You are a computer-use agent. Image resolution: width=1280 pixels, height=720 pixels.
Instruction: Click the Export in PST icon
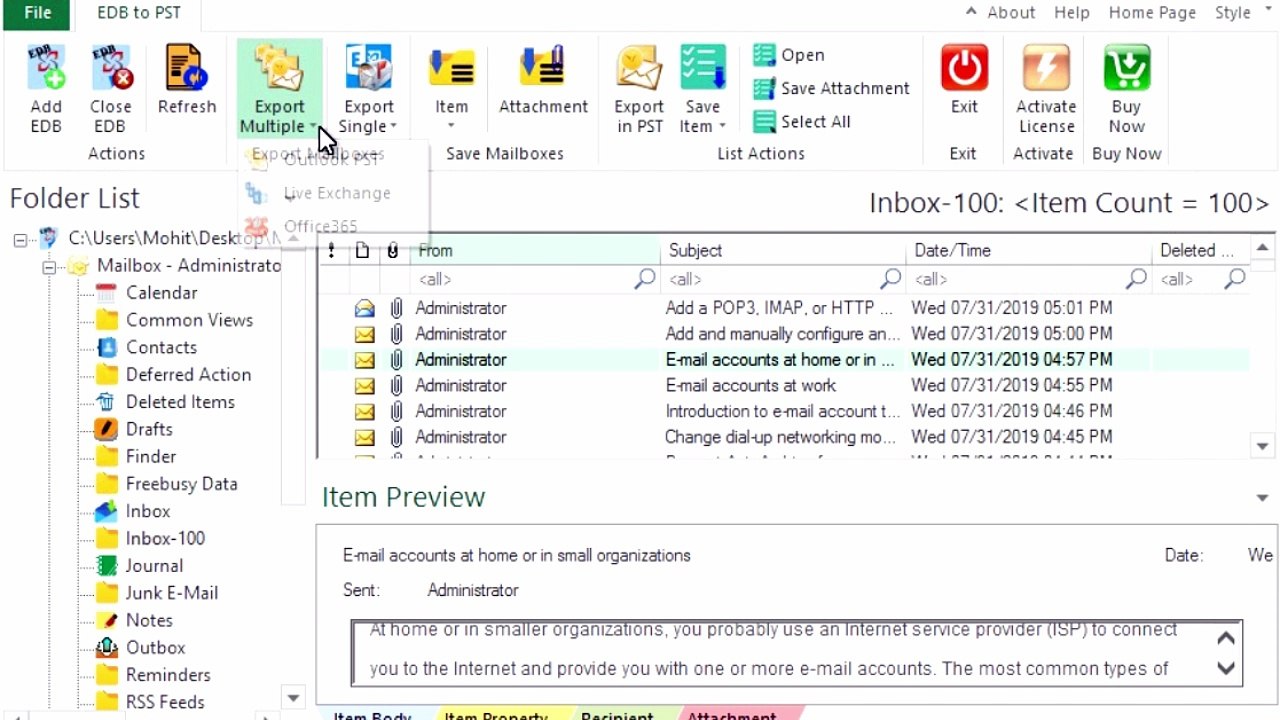639,68
